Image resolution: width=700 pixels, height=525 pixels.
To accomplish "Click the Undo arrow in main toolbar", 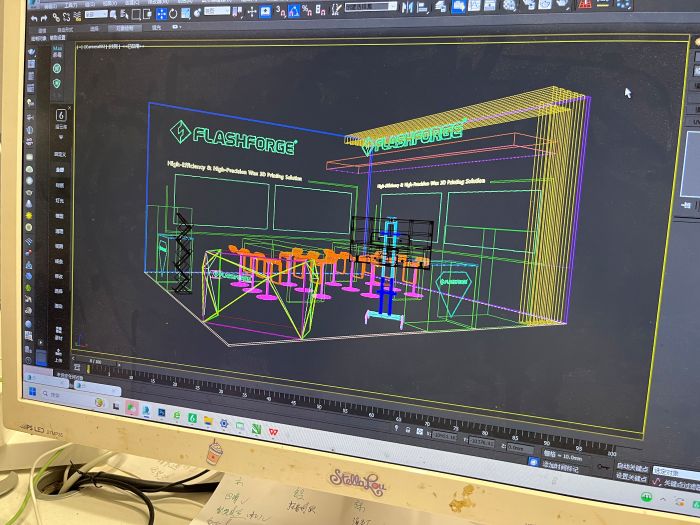I will [x=34, y=18].
